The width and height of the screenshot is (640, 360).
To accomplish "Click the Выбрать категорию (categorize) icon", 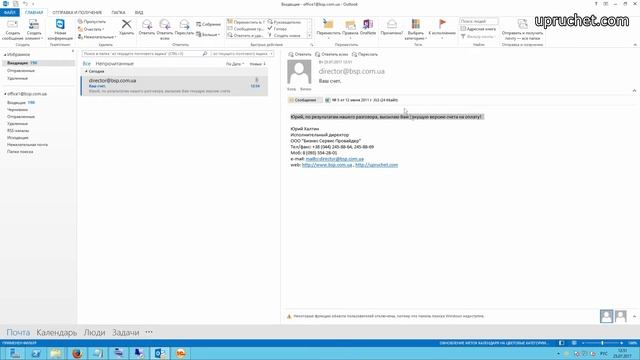I will (x=416, y=24).
